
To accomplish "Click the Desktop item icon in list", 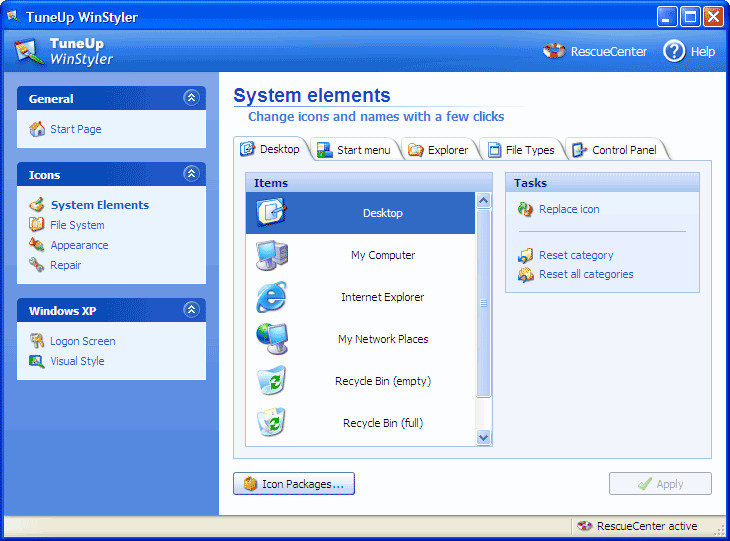I will coord(271,212).
